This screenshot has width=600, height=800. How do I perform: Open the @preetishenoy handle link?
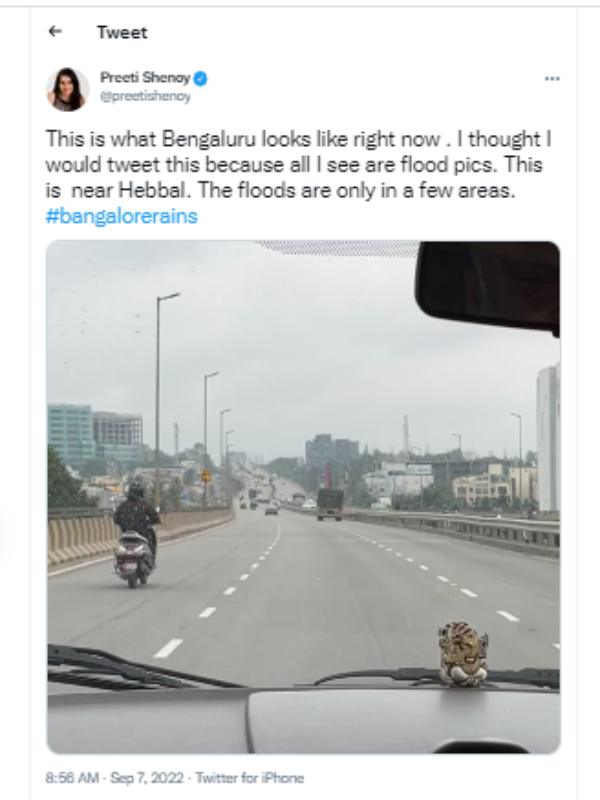coord(145,97)
